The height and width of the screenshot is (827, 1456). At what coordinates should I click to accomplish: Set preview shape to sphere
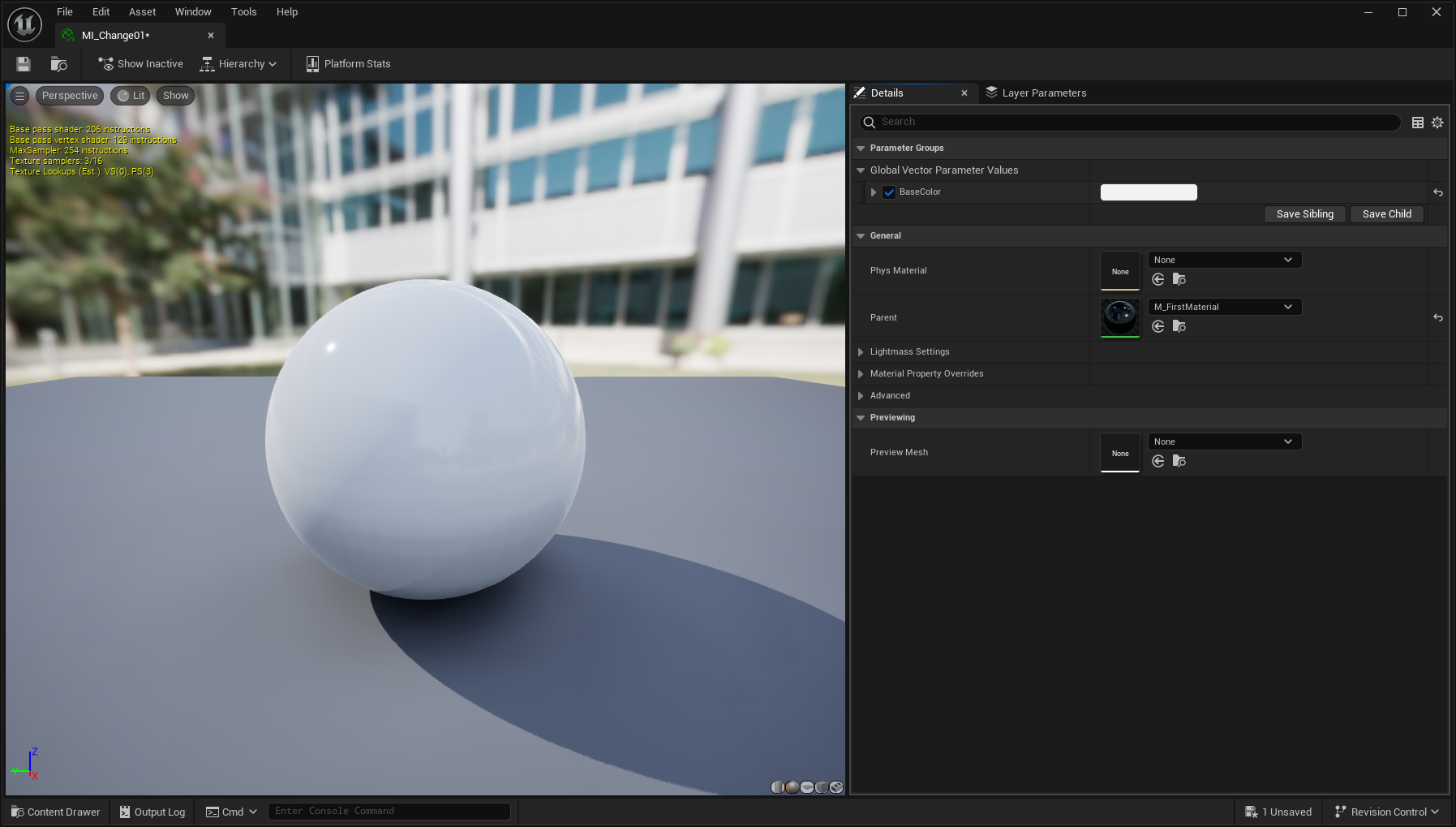(792, 787)
